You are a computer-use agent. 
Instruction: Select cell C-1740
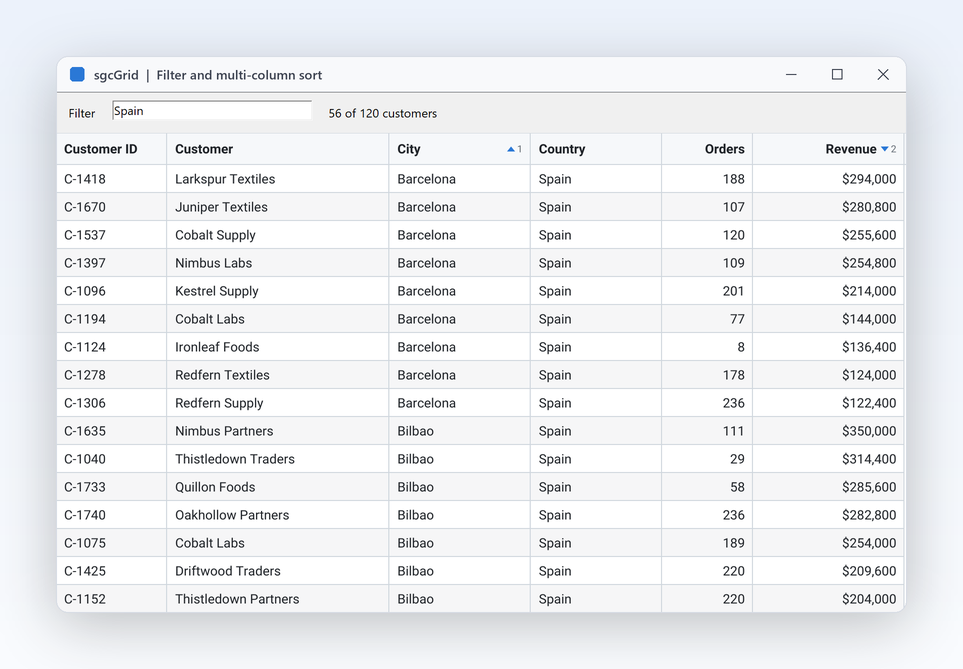(x=112, y=515)
